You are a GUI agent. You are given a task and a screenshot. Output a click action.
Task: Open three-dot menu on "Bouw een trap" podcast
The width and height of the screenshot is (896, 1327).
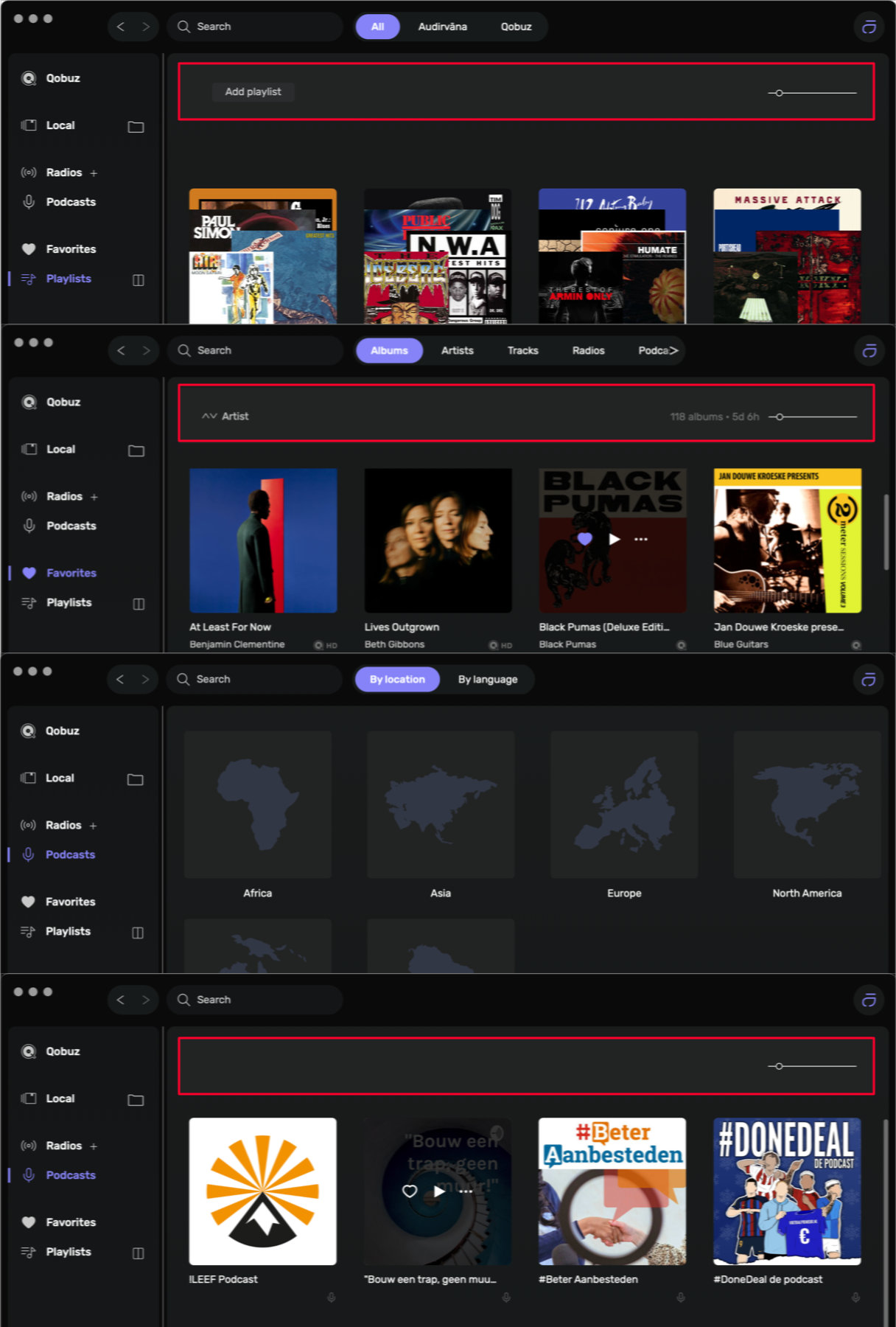(466, 1191)
